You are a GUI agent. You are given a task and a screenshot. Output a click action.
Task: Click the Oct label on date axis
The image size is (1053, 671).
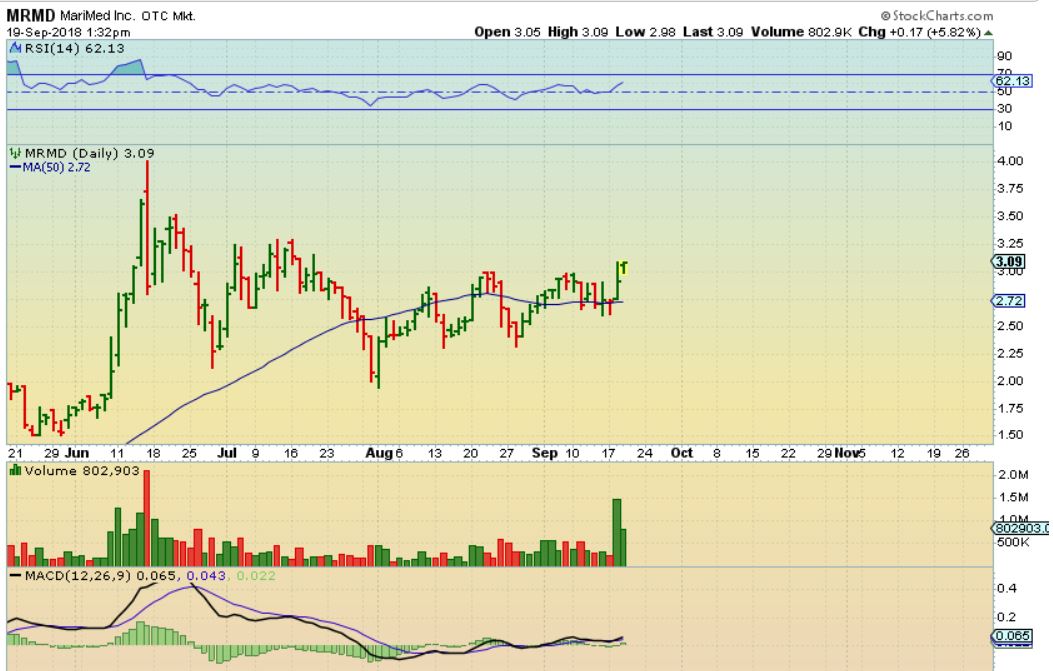coord(682,452)
